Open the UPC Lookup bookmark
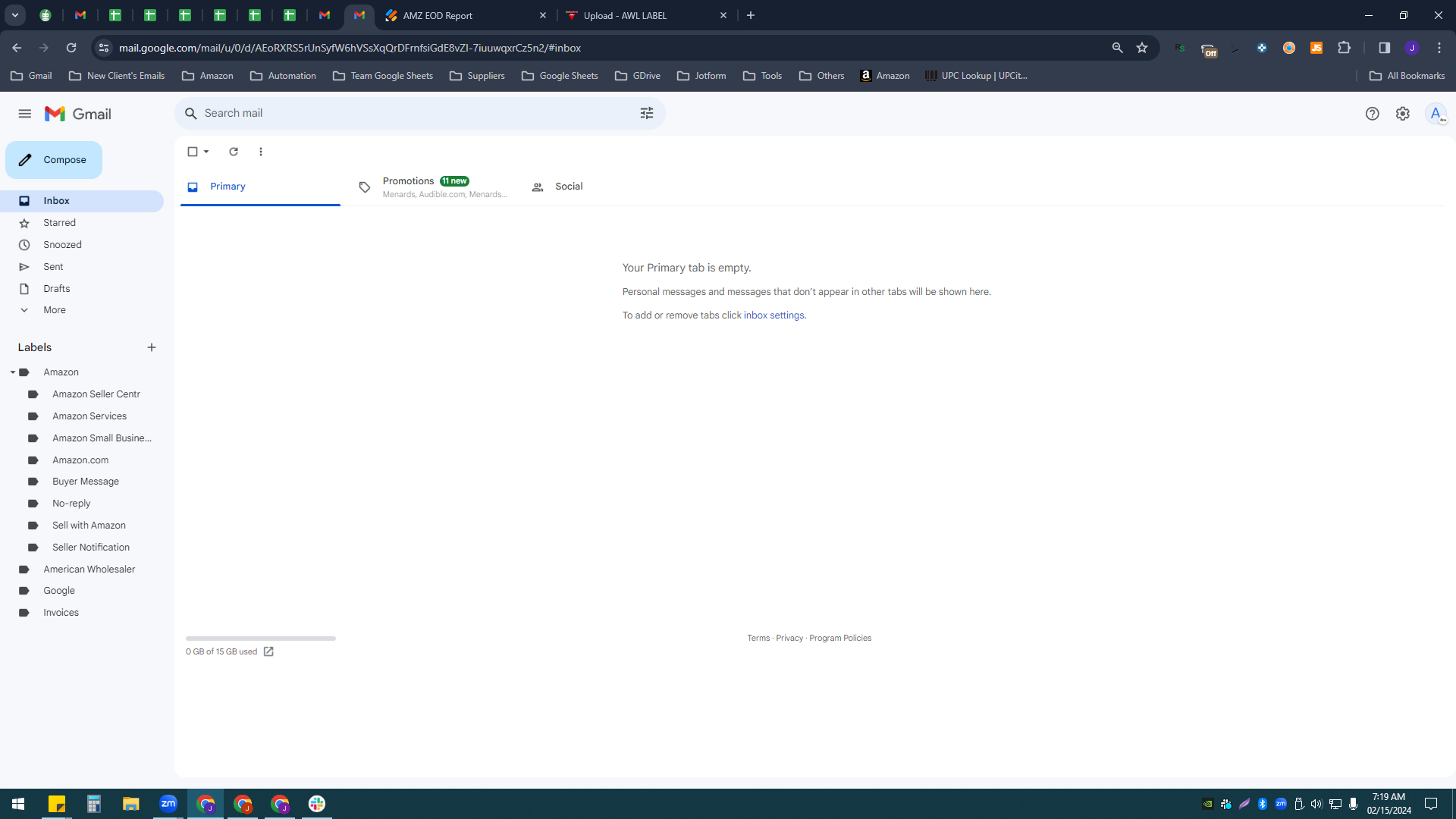The width and height of the screenshot is (1456, 819). click(x=977, y=76)
